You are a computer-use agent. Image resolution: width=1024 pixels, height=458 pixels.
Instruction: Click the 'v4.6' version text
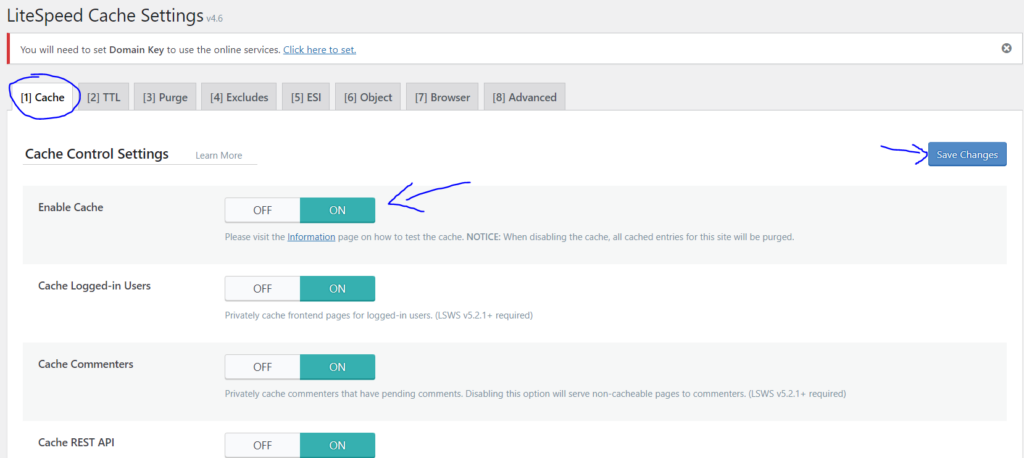coord(215,19)
